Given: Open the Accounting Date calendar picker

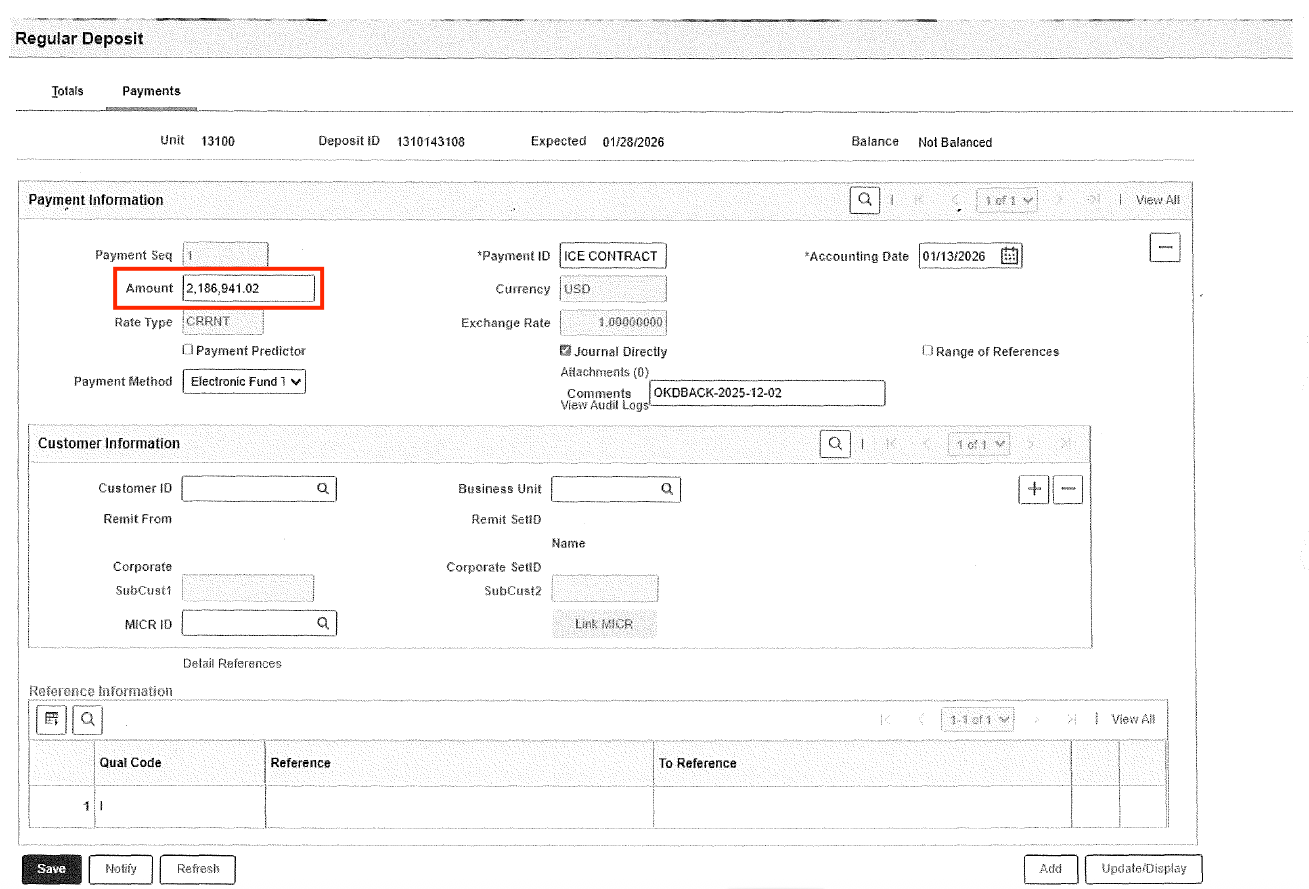Looking at the screenshot, I should coord(1010,256).
